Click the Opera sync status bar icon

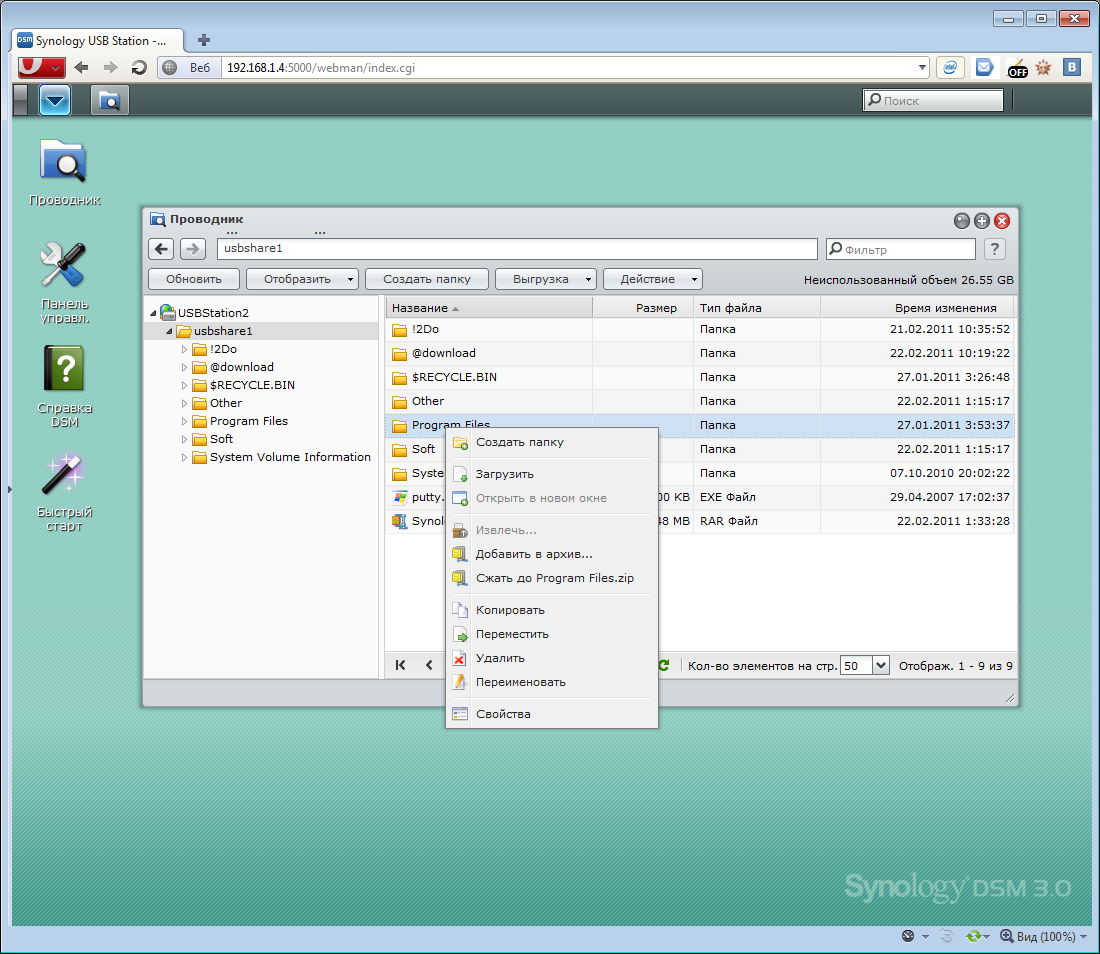pyautogui.click(x=974, y=936)
